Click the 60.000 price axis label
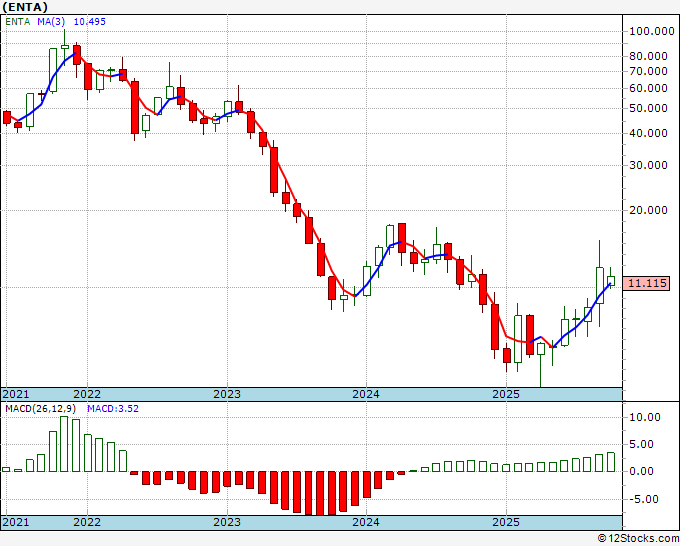The height and width of the screenshot is (546, 680). coord(648,88)
